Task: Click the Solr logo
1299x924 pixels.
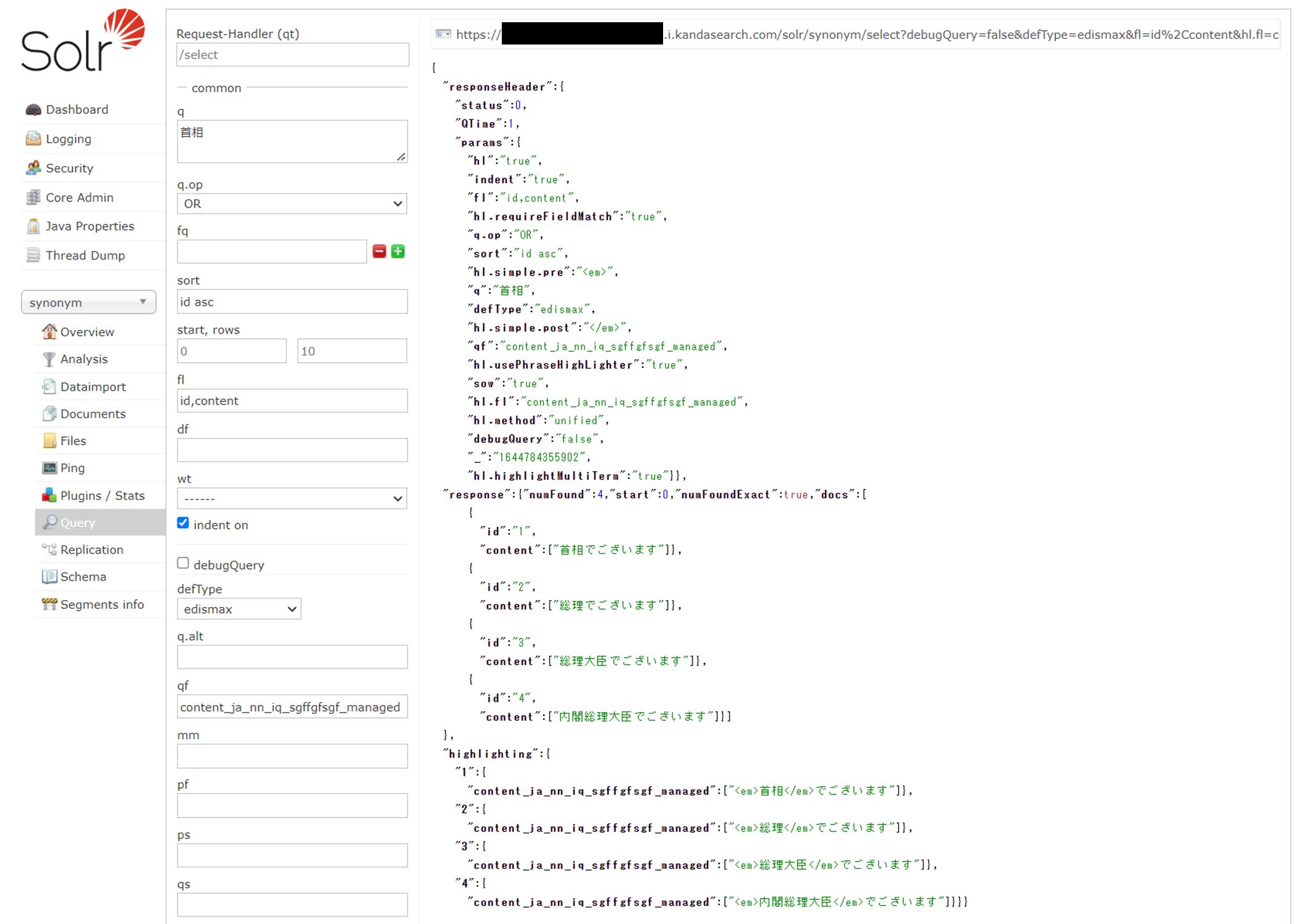Action: 83,40
